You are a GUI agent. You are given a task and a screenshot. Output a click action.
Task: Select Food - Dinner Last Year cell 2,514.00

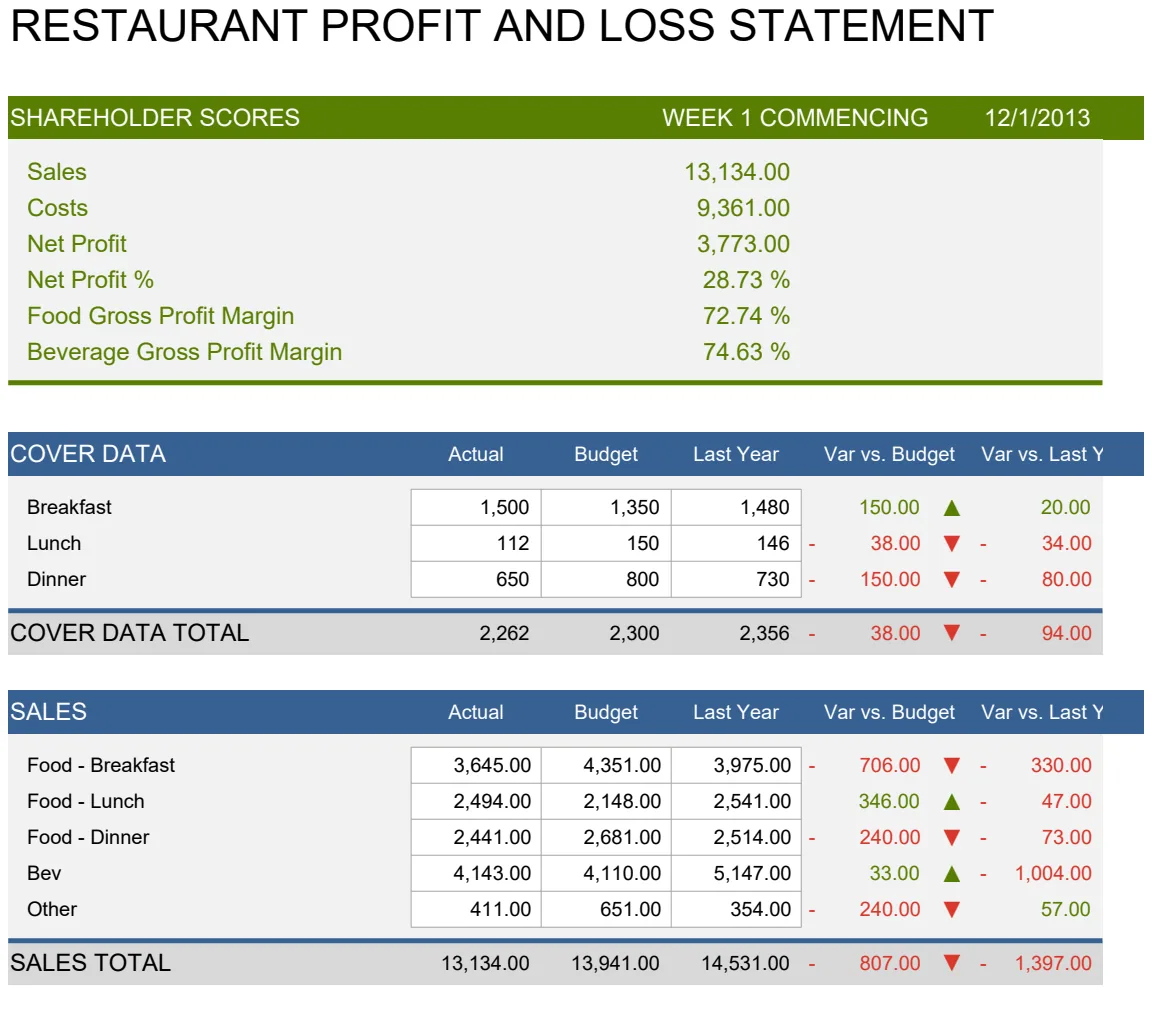click(x=736, y=837)
